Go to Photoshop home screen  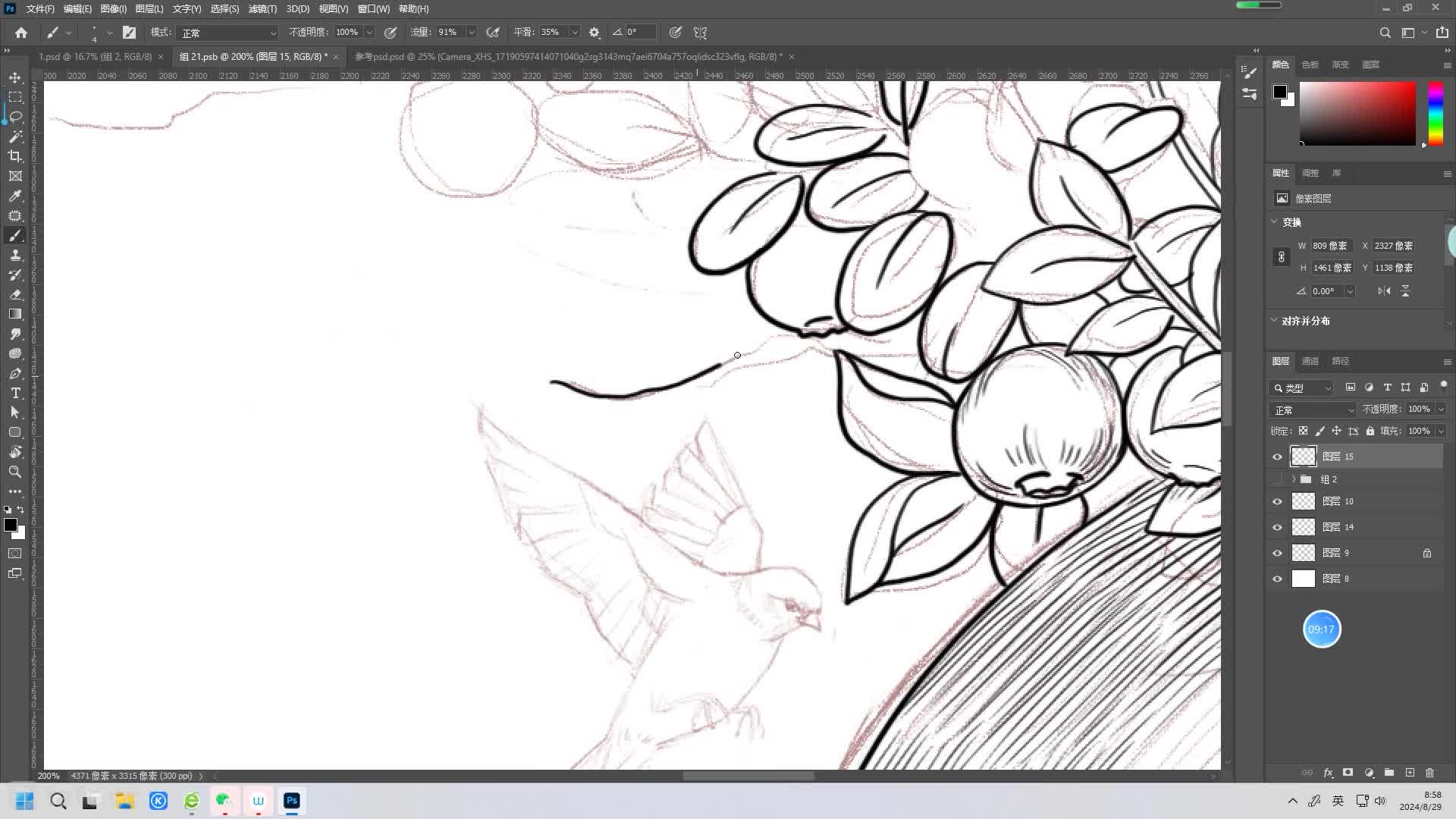[21, 33]
